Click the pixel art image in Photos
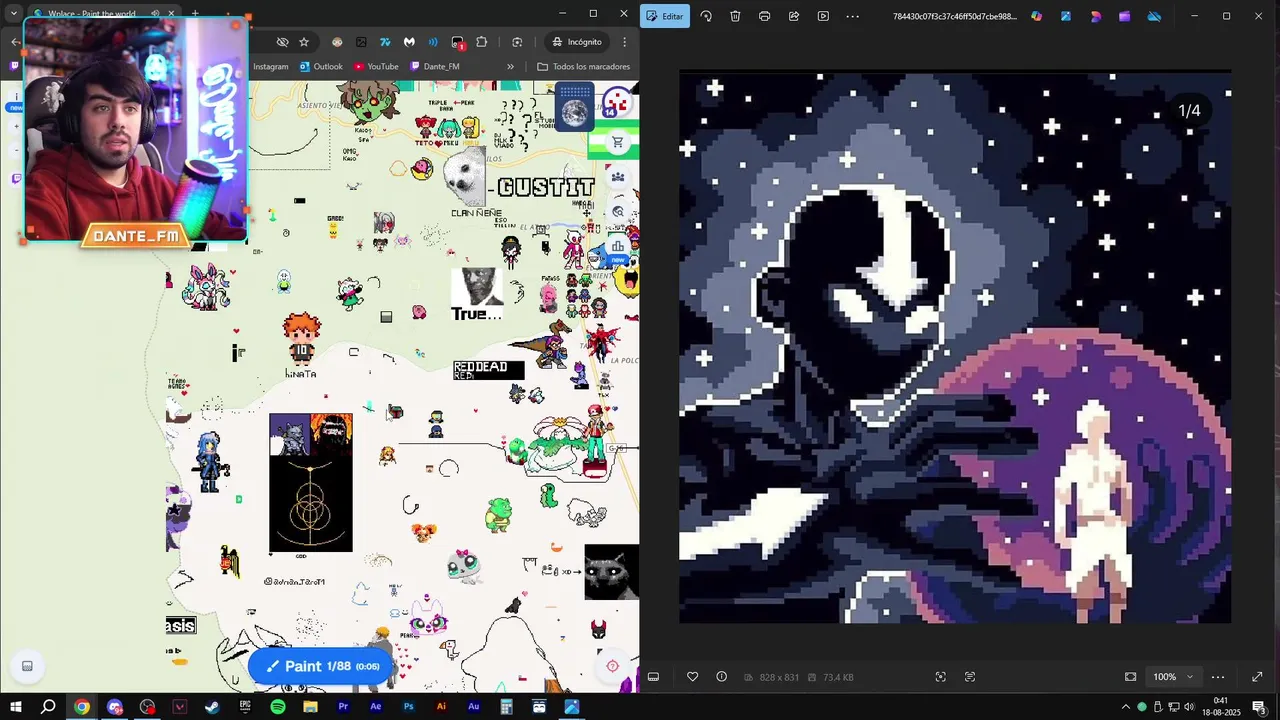The height and width of the screenshot is (720, 1280). click(955, 347)
